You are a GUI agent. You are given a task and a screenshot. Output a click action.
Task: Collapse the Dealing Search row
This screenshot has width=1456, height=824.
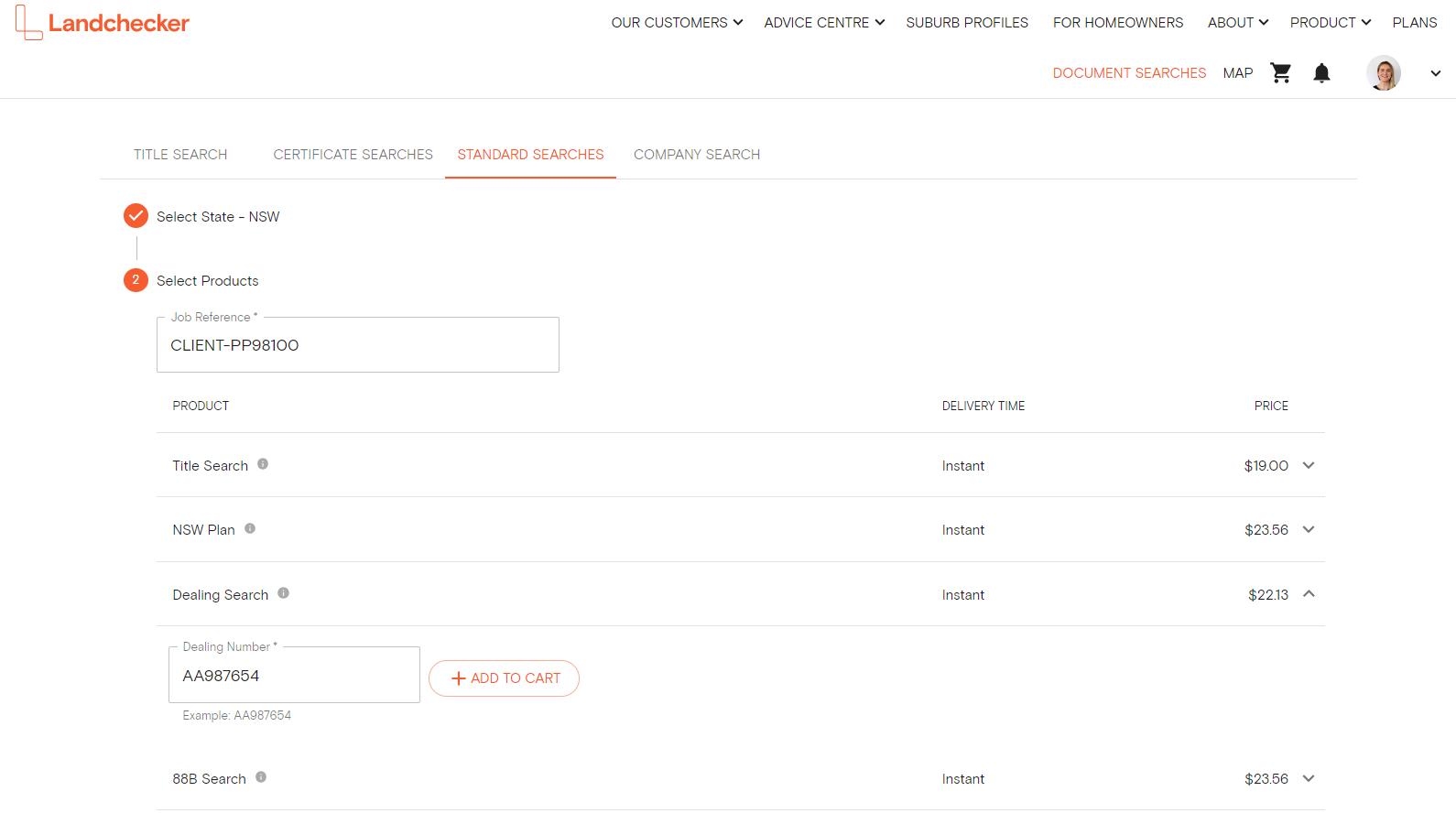[x=1309, y=593]
